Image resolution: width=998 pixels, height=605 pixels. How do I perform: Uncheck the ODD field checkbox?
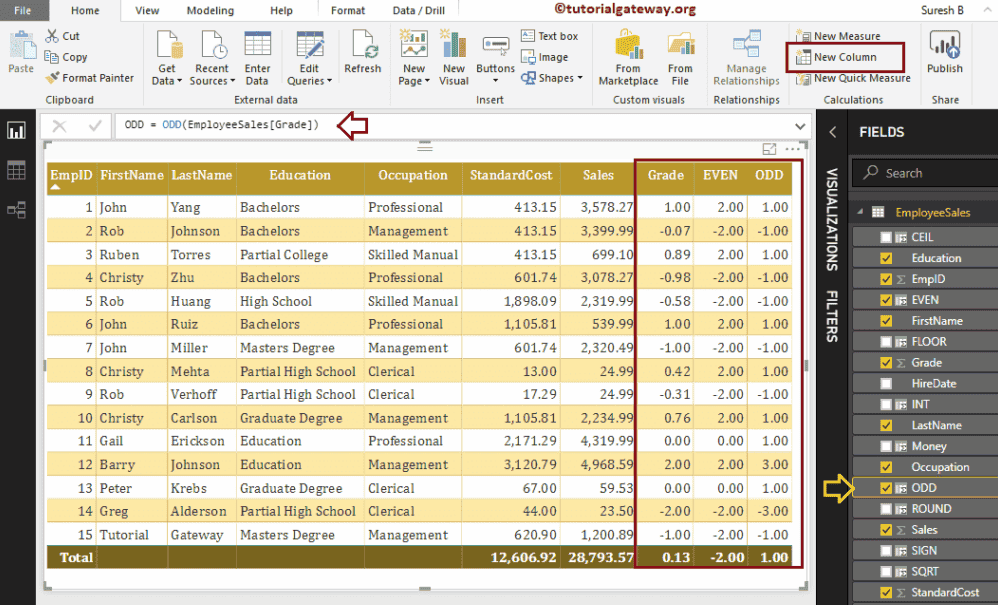pos(886,488)
